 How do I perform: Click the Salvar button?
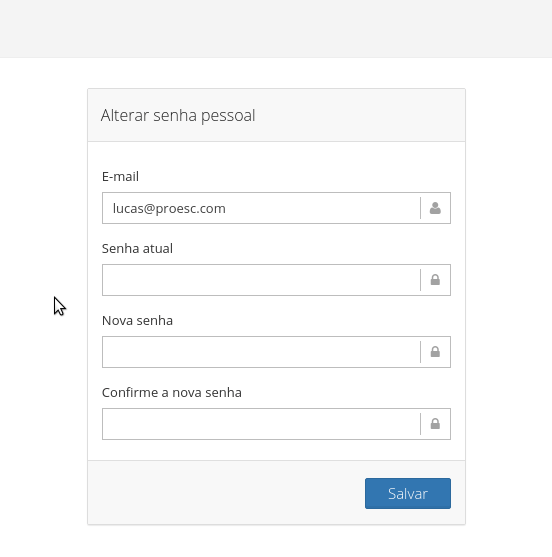point(408,493)
